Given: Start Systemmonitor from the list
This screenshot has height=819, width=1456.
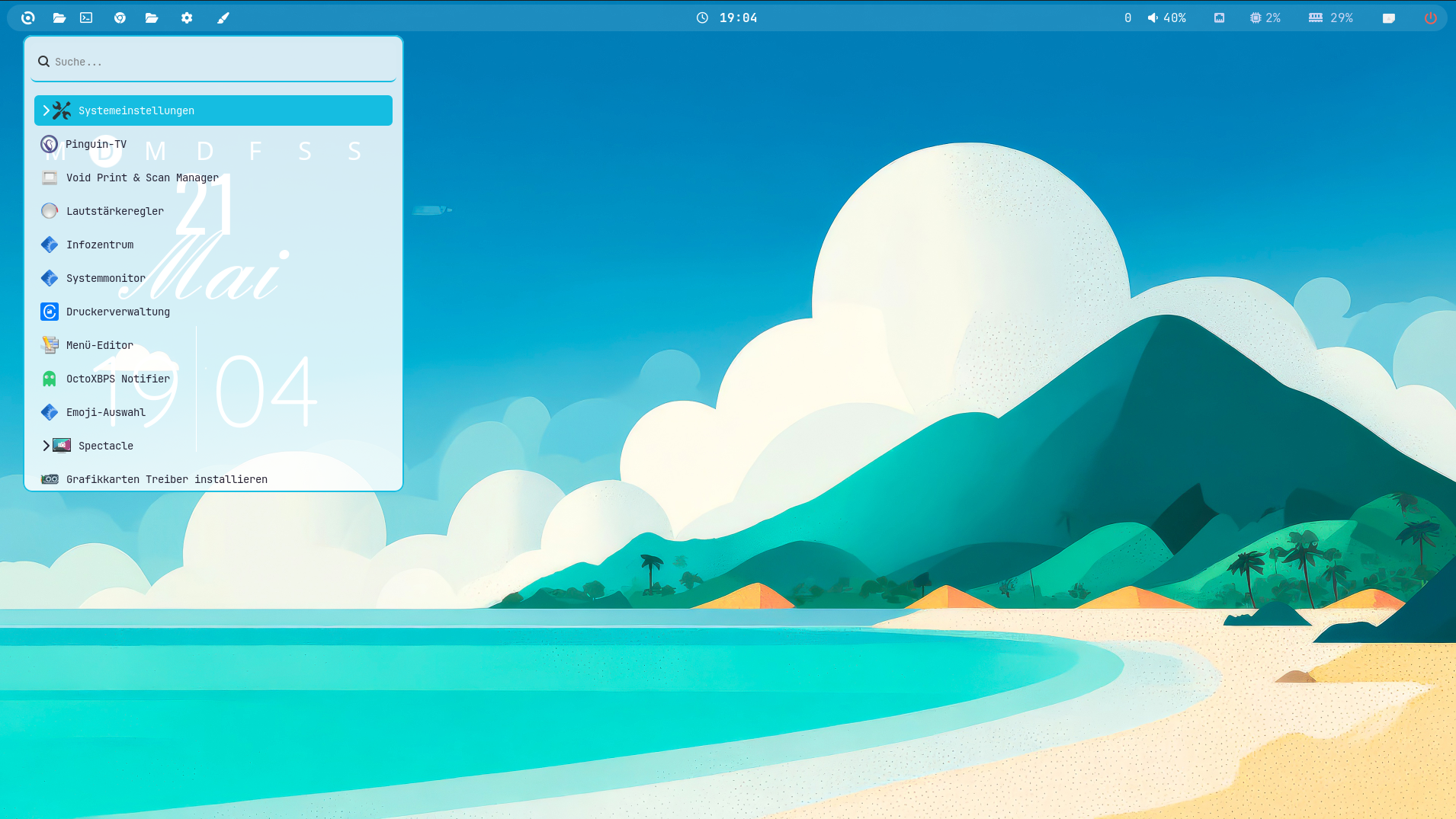Looking at the screenshot, I should tap(213, 278).
